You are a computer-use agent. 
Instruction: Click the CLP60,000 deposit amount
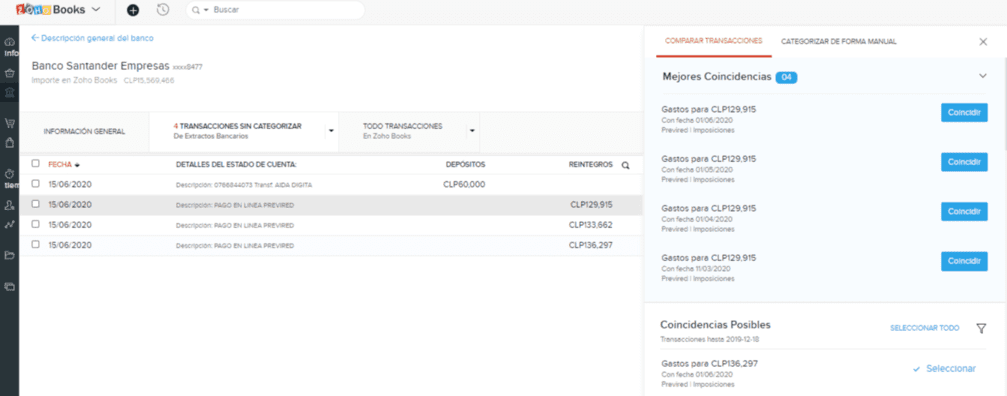(464, 184)
